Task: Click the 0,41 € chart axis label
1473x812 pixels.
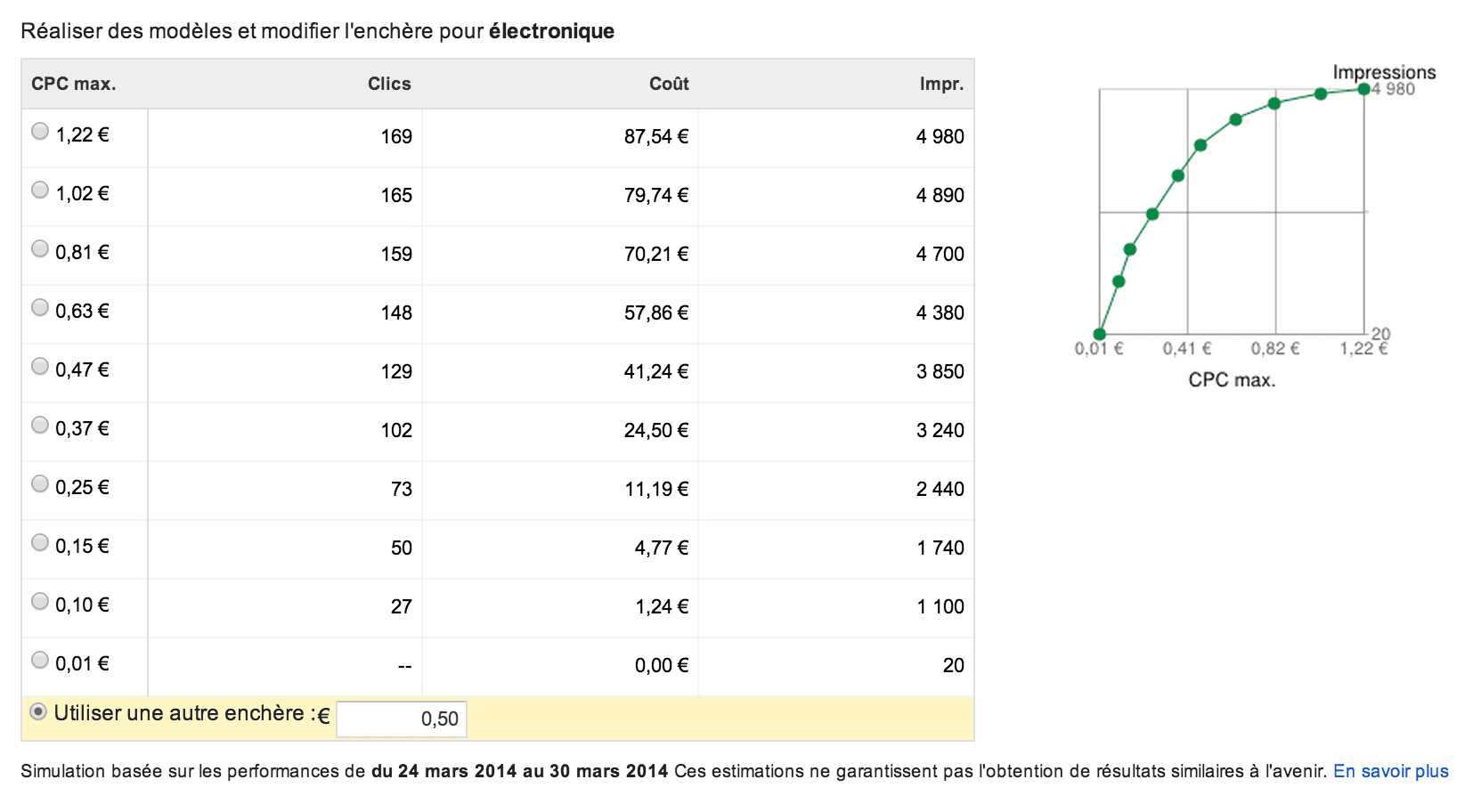Action: pos(1187,348)
